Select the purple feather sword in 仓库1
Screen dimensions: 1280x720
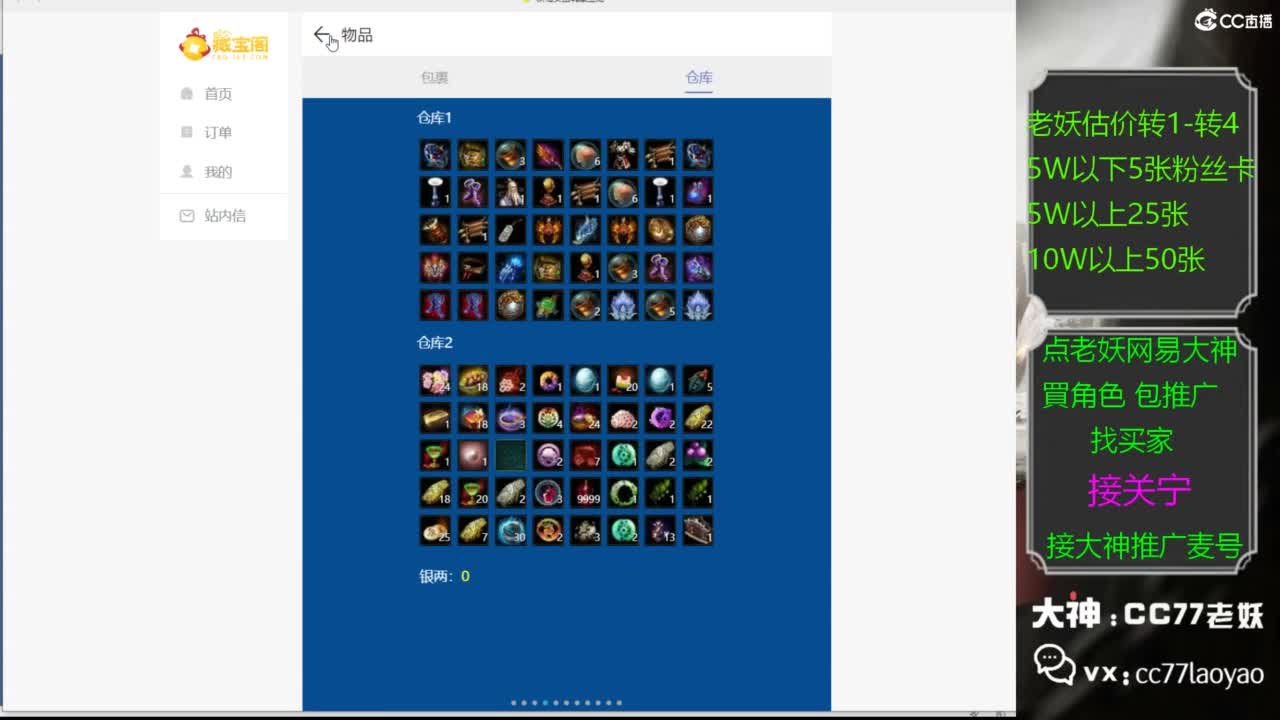[548, 155]
